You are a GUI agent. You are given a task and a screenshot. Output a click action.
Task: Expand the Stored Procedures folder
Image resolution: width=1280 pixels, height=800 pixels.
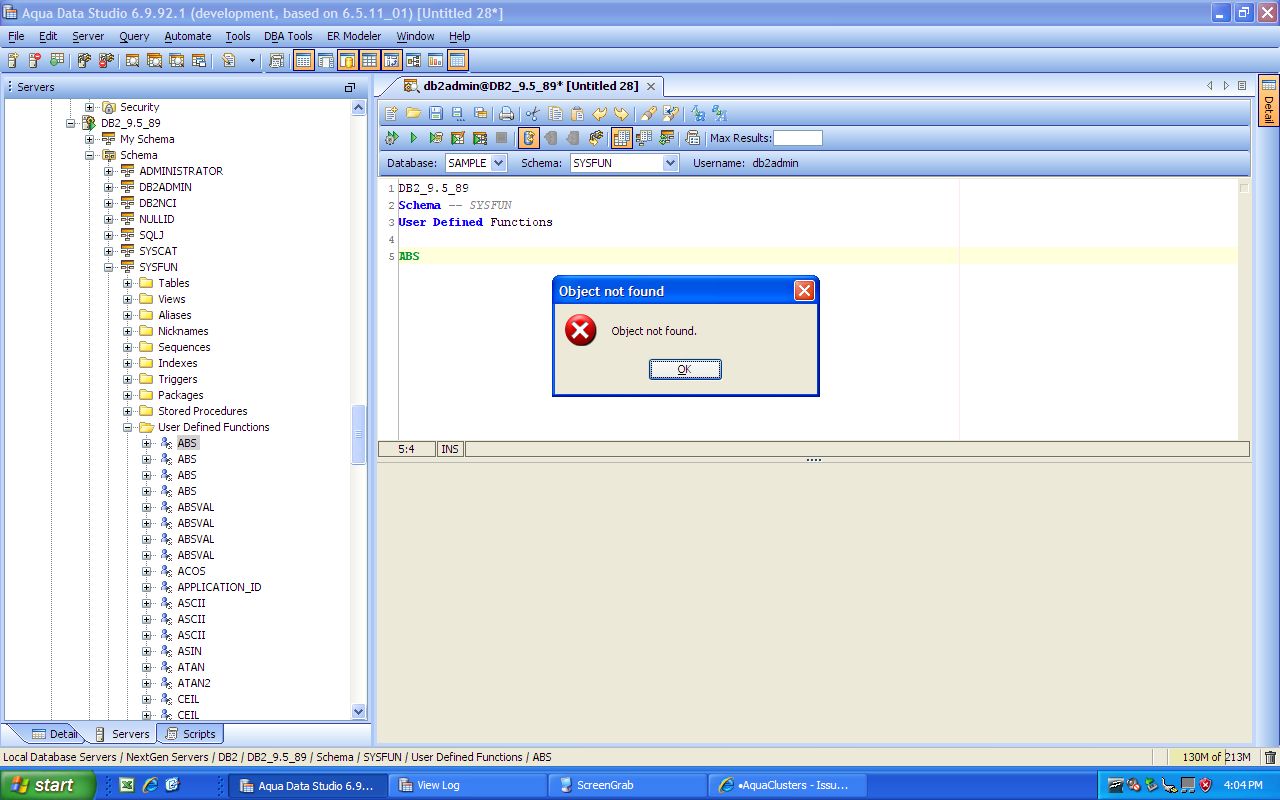127,411
